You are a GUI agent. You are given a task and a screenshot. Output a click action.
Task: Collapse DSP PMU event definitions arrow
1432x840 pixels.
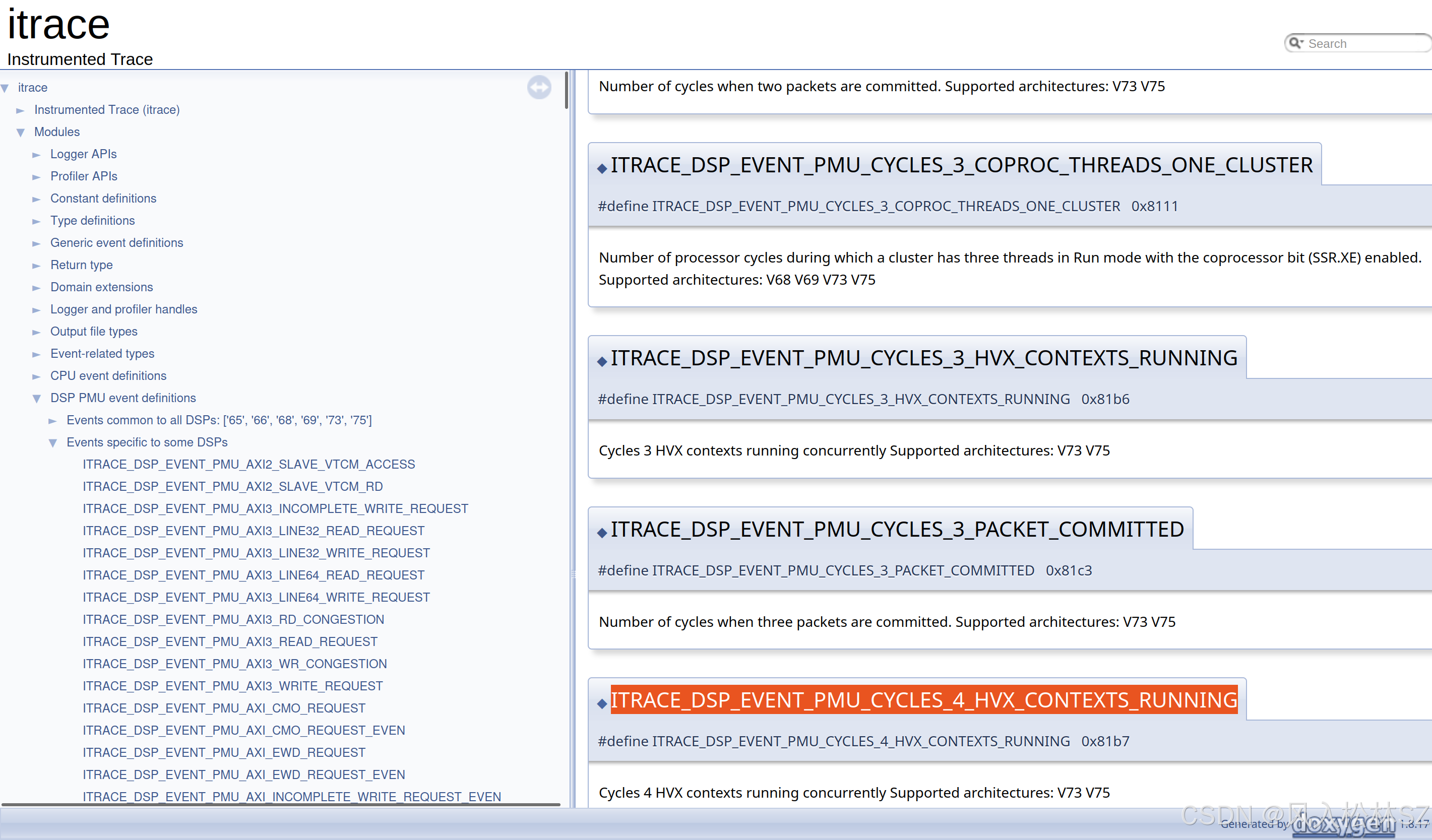pos(37,398)
